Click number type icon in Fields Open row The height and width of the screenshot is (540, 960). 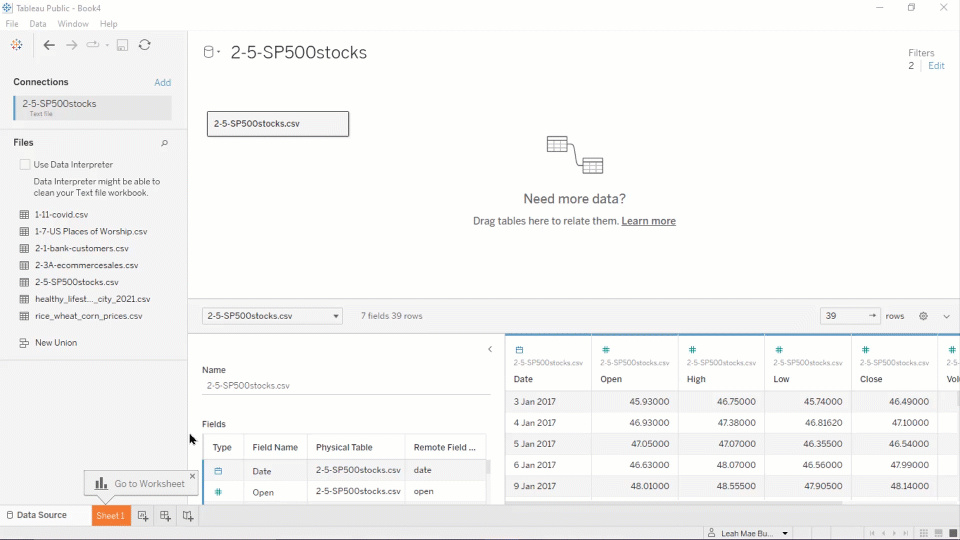coord(218,492)
